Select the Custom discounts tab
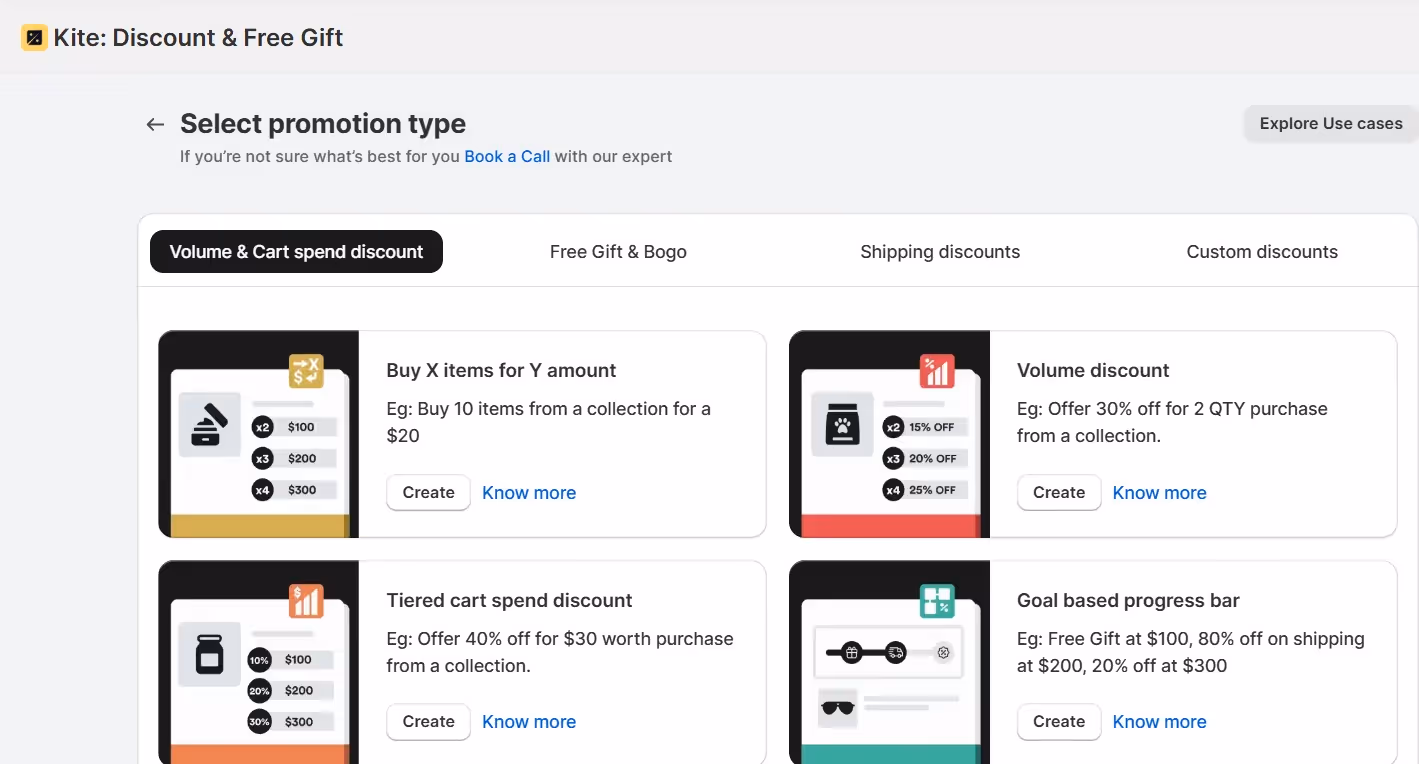This screenshot has width=1419, height=764. tap(1262, 252)
